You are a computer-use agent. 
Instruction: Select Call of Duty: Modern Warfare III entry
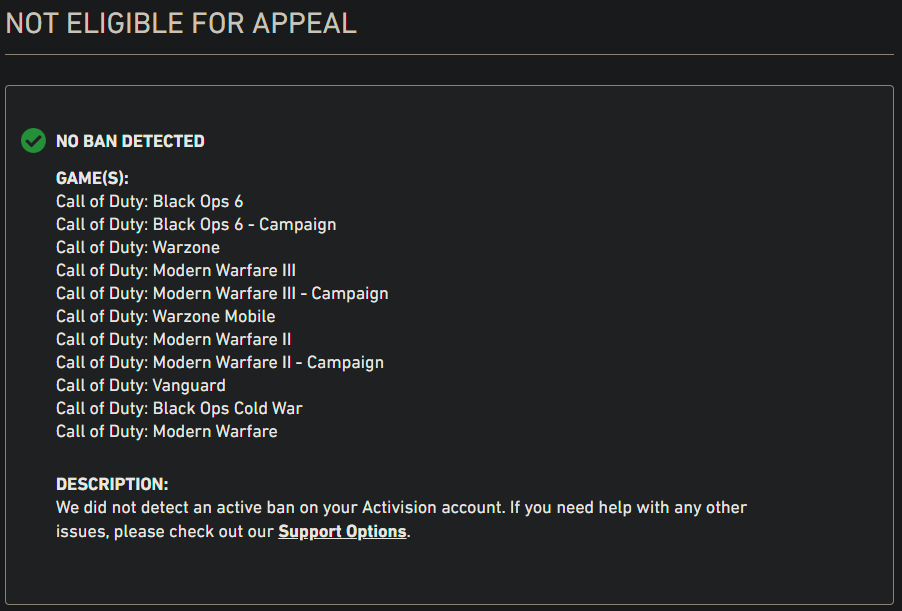(176, 270)
